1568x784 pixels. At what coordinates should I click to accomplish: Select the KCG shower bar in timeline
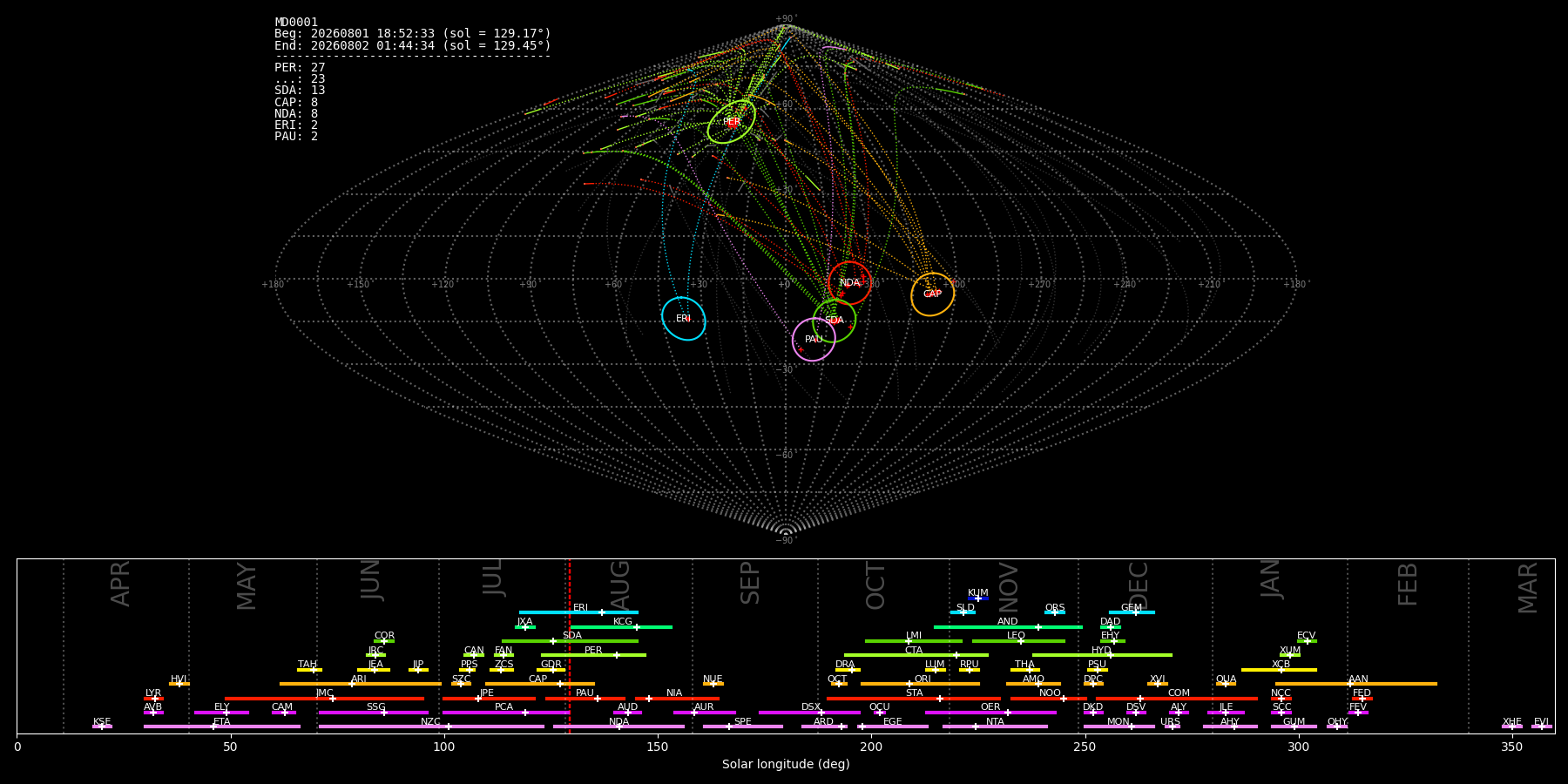[x=621, y=627]
